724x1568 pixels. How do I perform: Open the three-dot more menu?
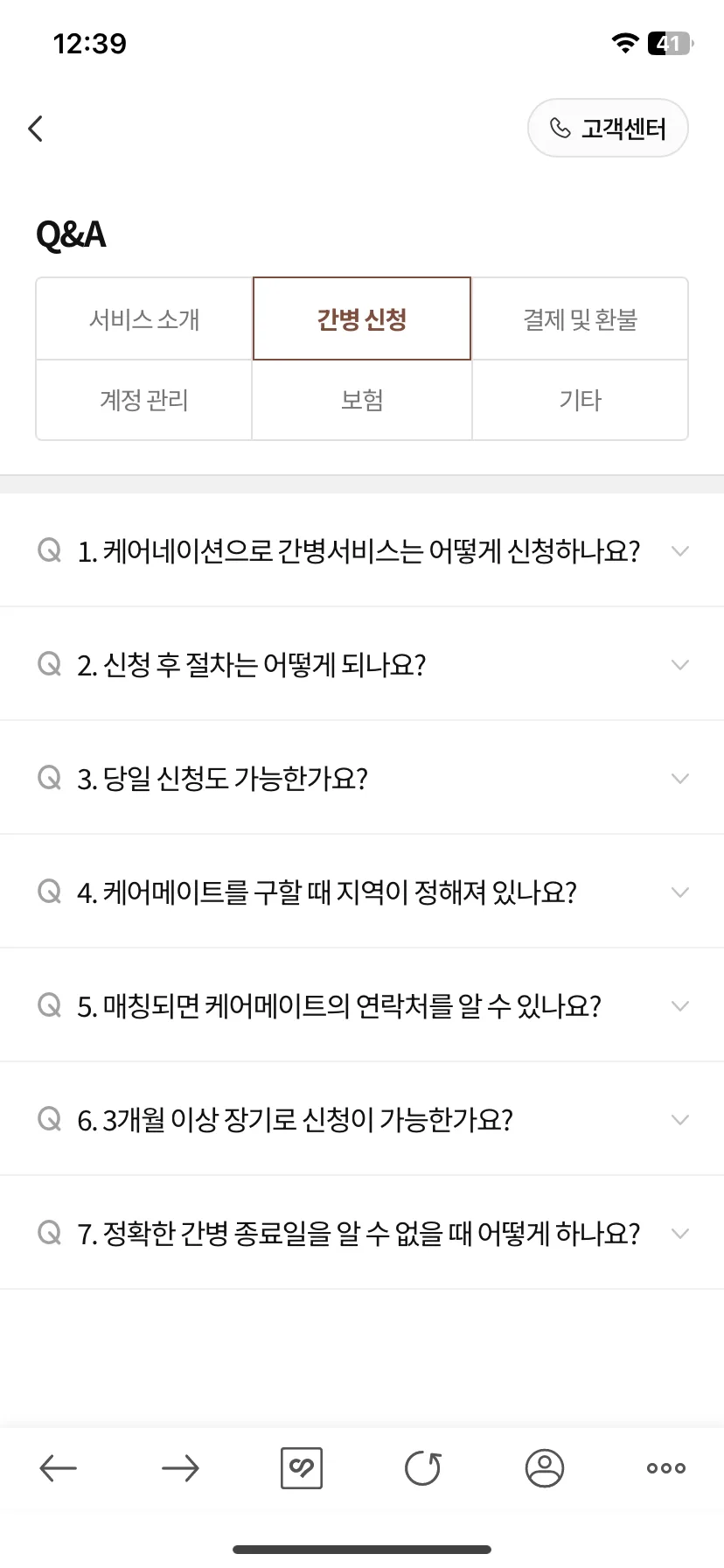(666, 1468)
